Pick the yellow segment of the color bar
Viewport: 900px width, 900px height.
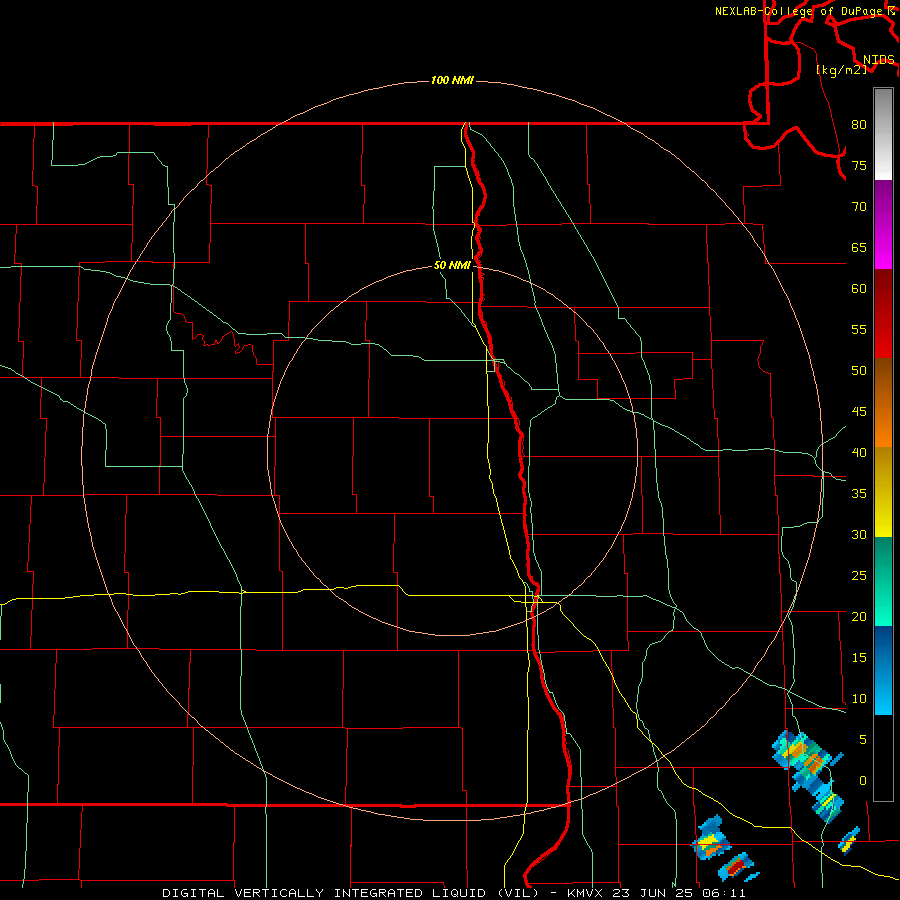point(883,492)
